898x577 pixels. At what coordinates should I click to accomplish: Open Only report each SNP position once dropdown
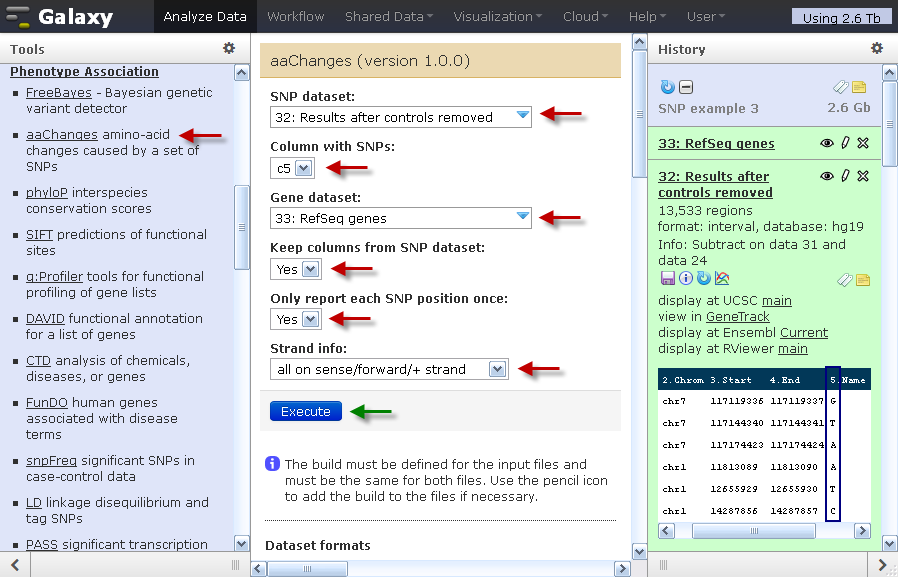296,319
